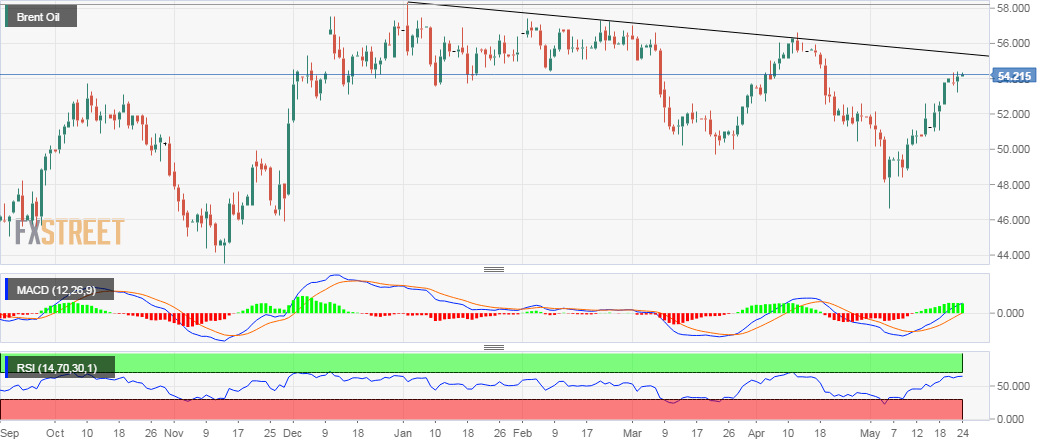Click the 52.000 price axis label

pos(1014,114)
